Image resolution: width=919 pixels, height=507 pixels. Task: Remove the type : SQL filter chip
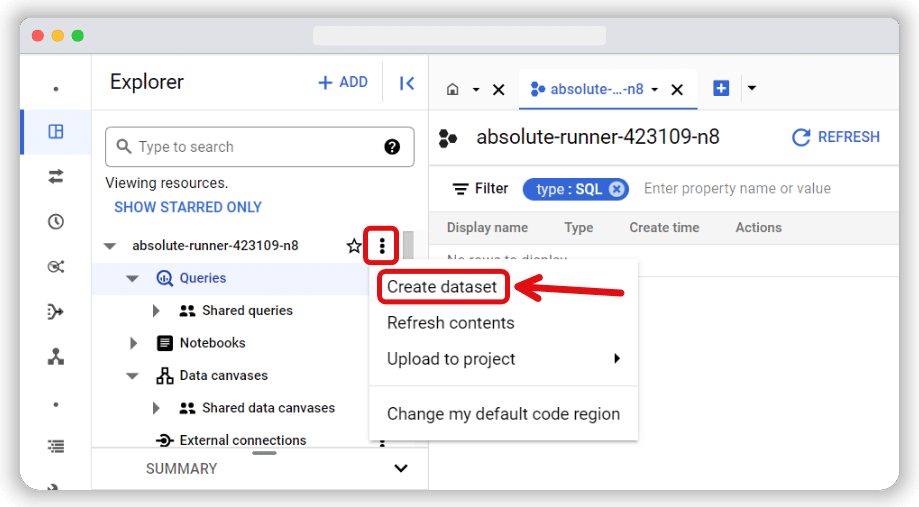coord(616,189)
